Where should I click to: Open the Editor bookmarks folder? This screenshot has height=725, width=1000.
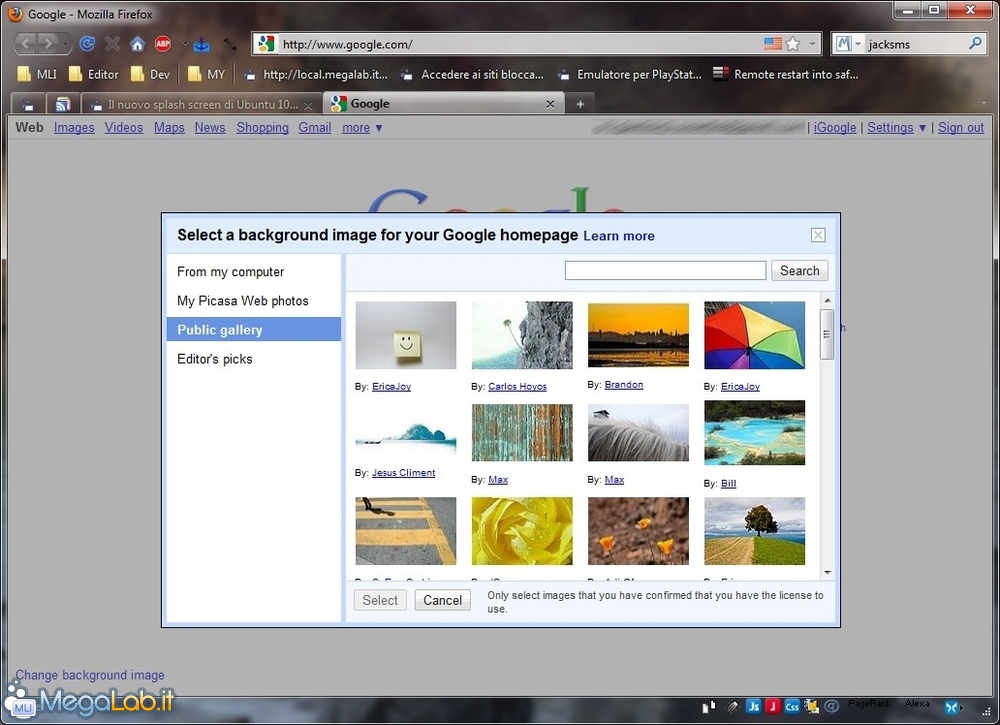tap(93, 74)
